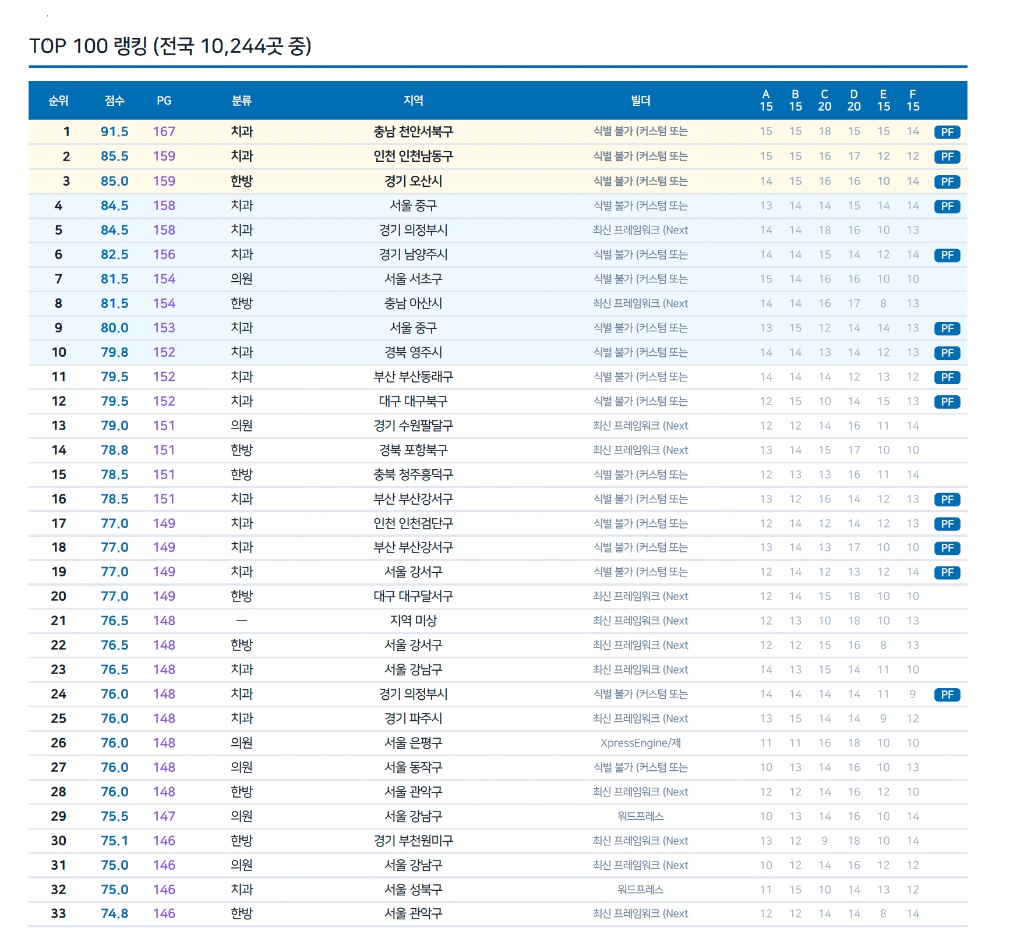Viewport: 1024px width, 928px height.
Task: Click the PF badge in rank 18 row
Action: click(947, 548)
